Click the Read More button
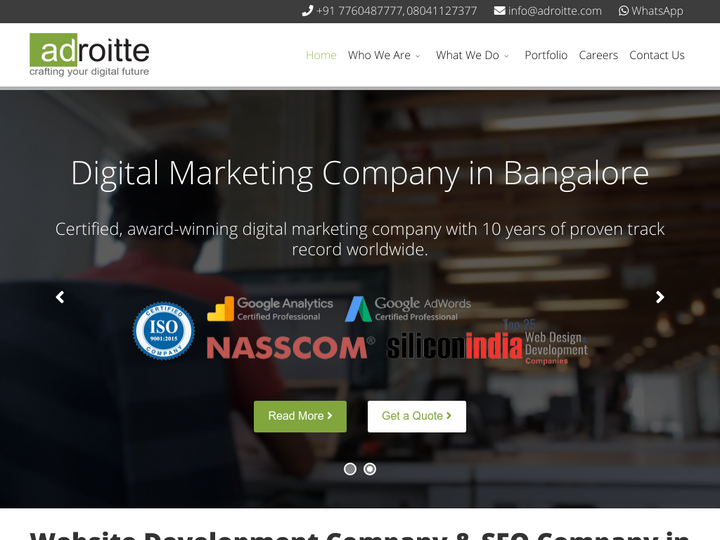720x540 pixels. point(300,416)
